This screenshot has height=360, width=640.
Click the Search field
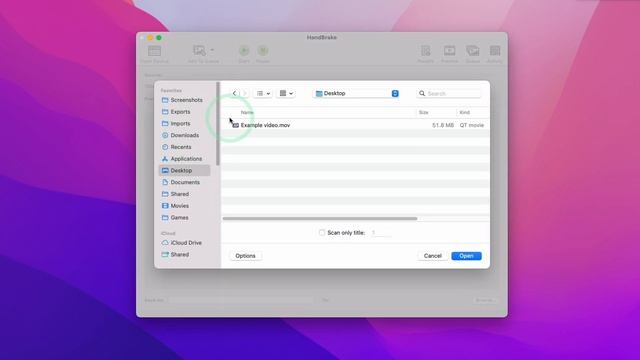449,93
